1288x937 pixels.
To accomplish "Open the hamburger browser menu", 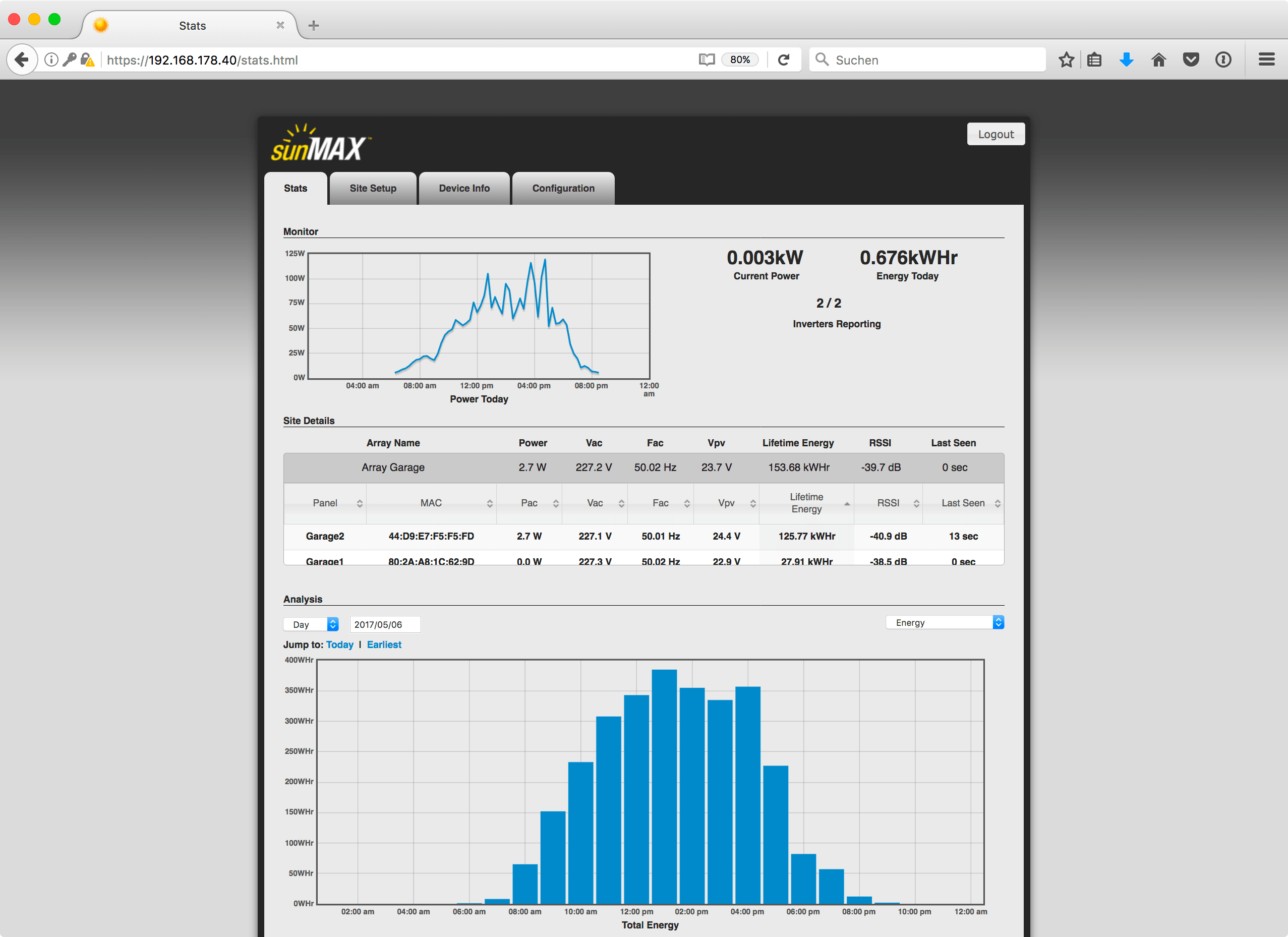I will 1267,60.
